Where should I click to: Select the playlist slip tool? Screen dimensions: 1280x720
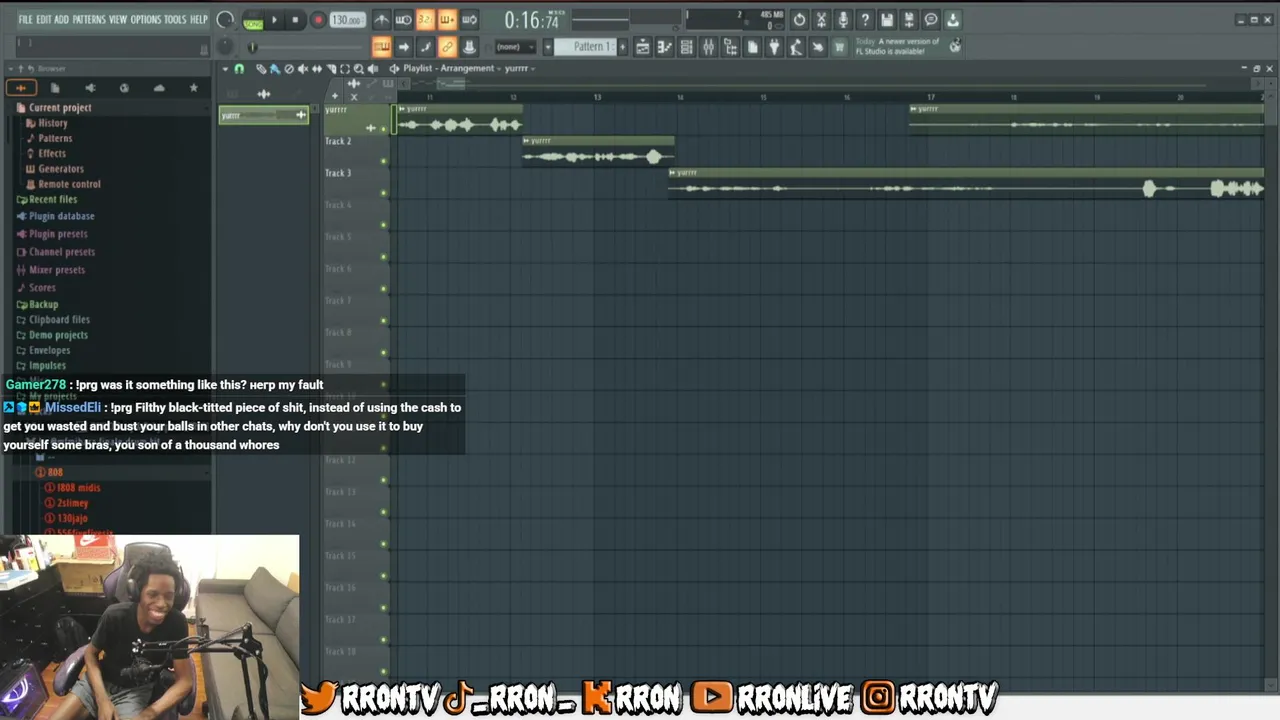[317, 69]
